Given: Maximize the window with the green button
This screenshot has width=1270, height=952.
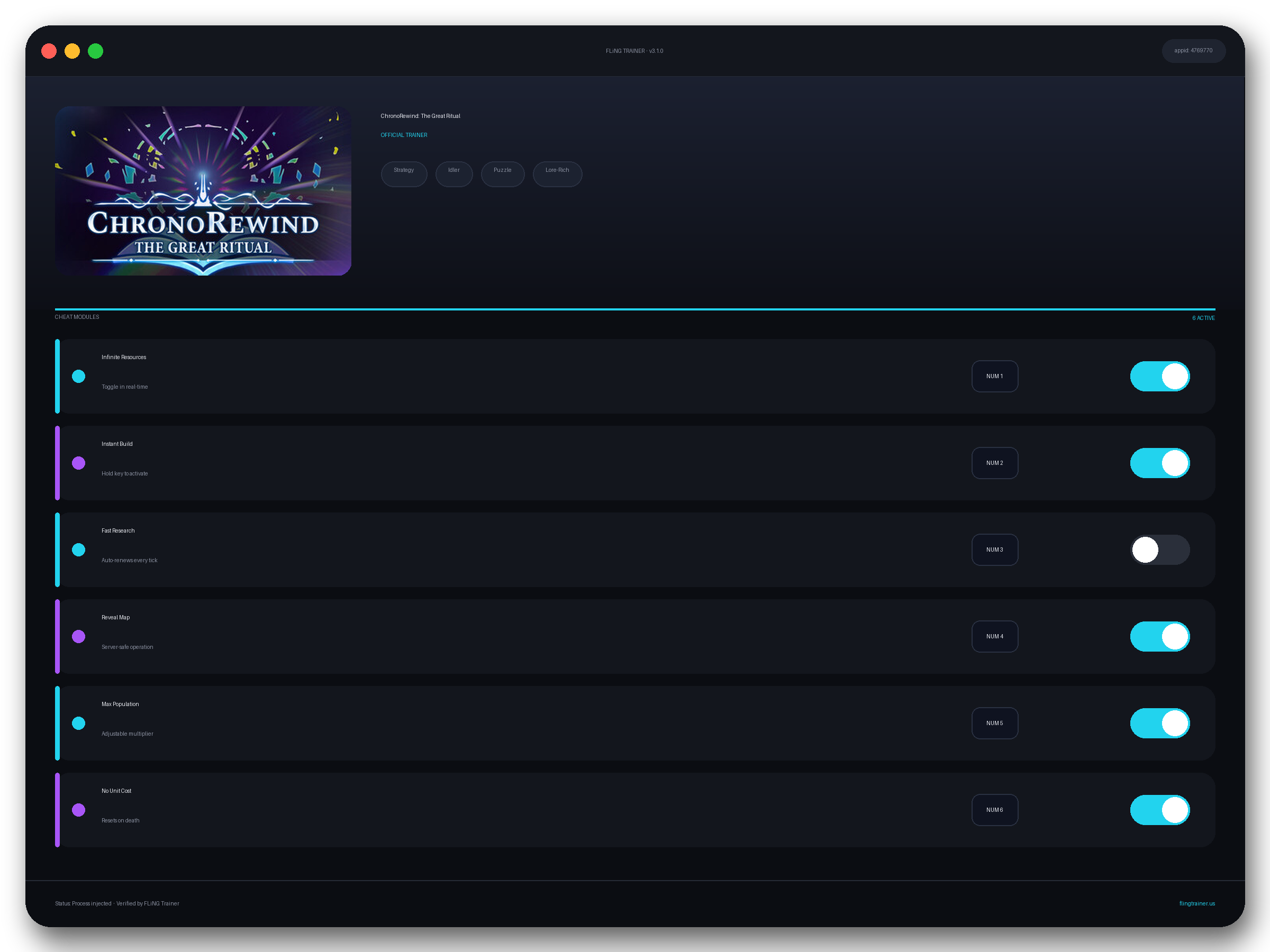Looking at the screenshot, I should (x=95, y=51).
